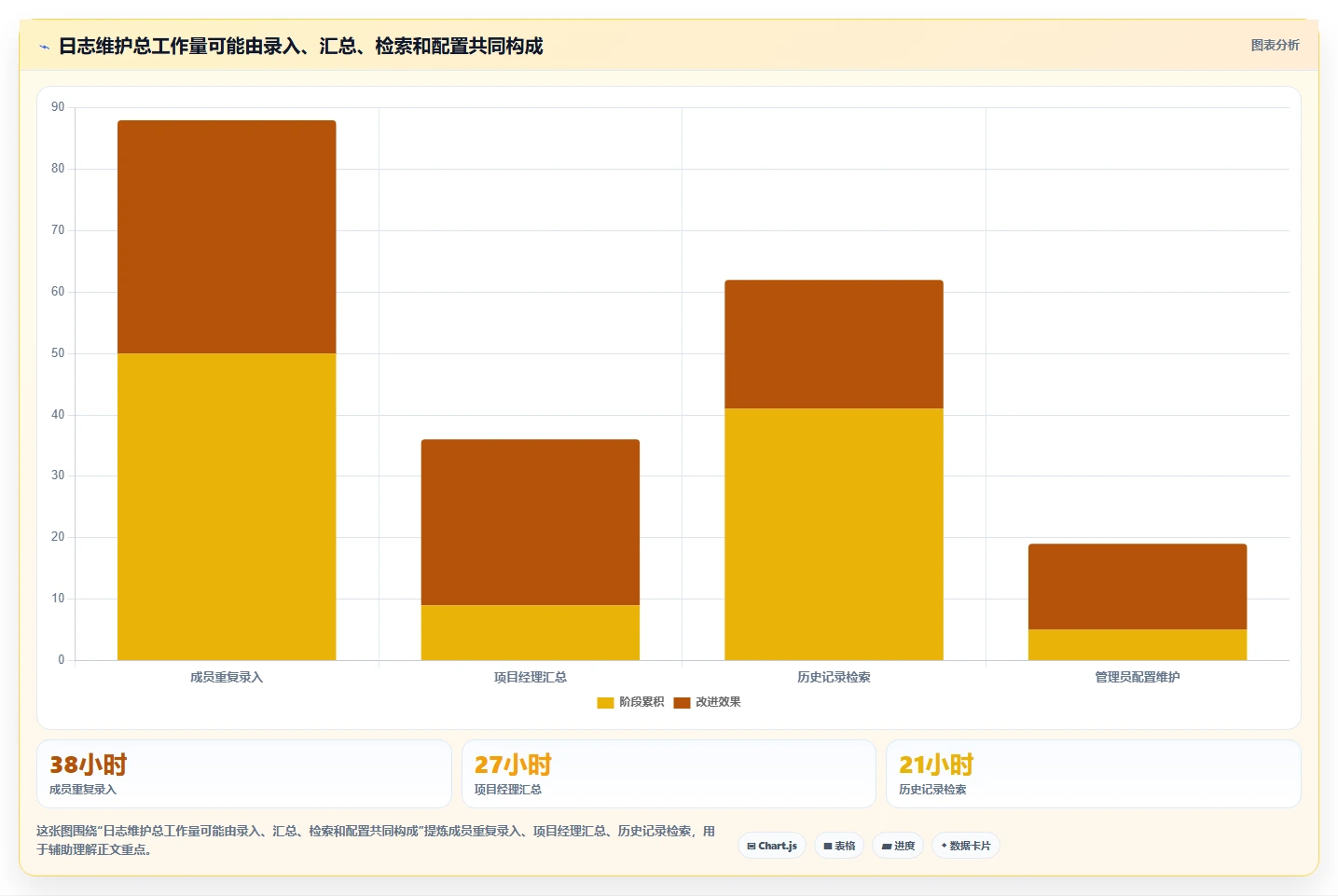
Task: Click the 改进效果 legend label text
Action: point(718,702)
